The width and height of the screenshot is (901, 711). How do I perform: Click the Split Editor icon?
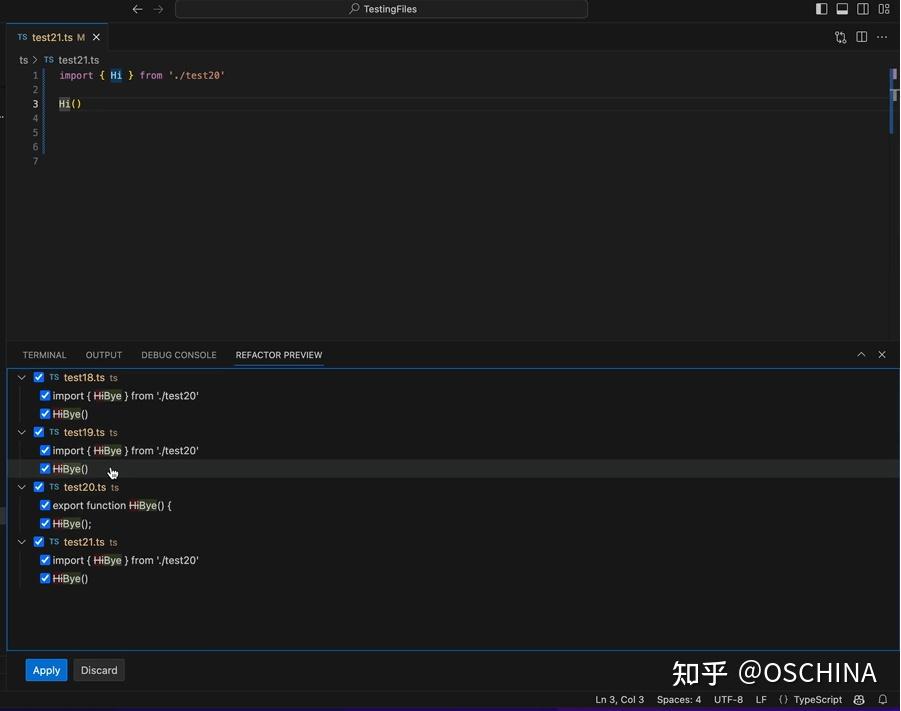point(862,37)
